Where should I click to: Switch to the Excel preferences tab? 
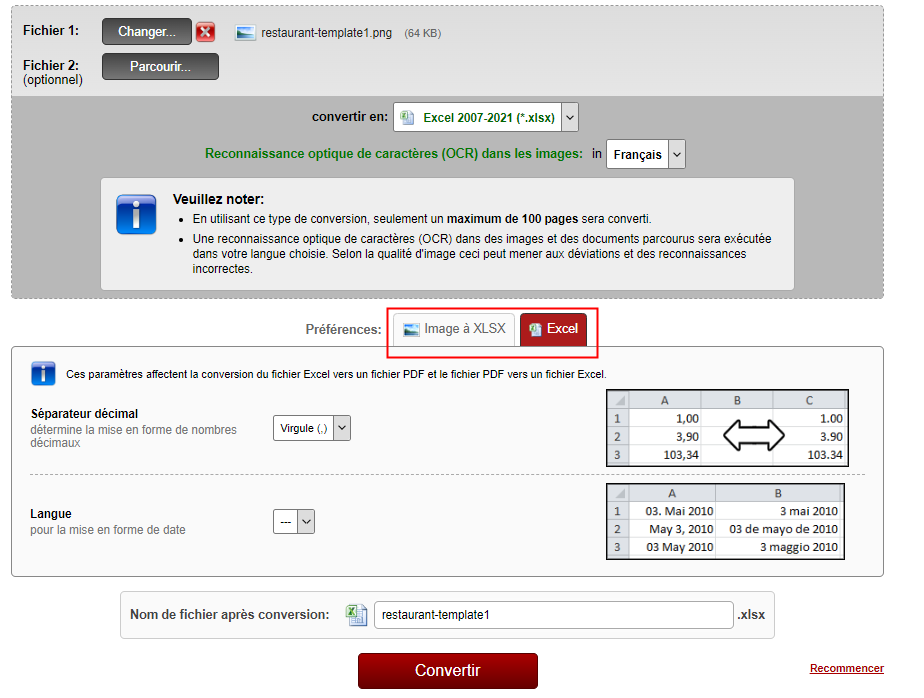pos(553,329)
